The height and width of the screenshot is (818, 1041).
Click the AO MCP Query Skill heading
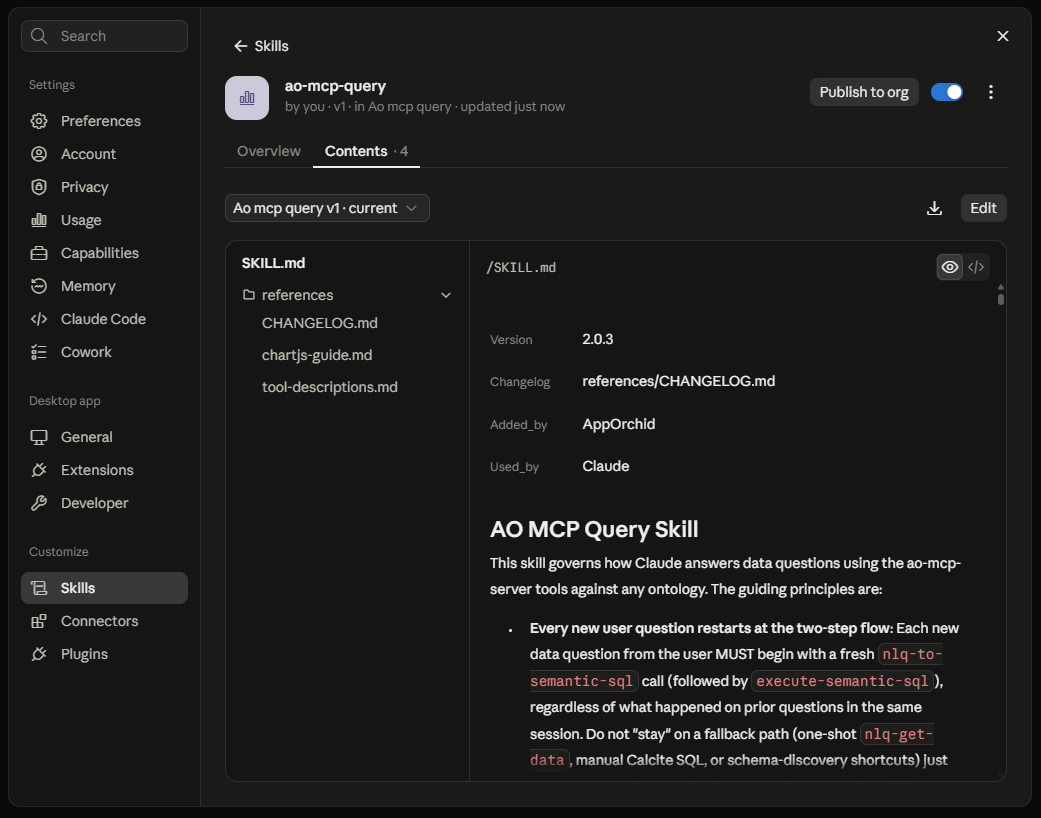(594, 529)
